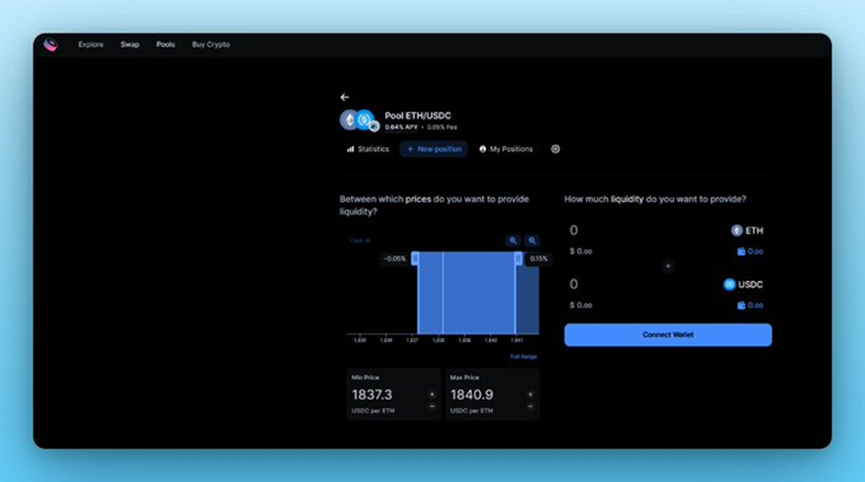The image size is (865, 482).
Task: Decrease Min Price with minus stepper
Action: (432, 406)
